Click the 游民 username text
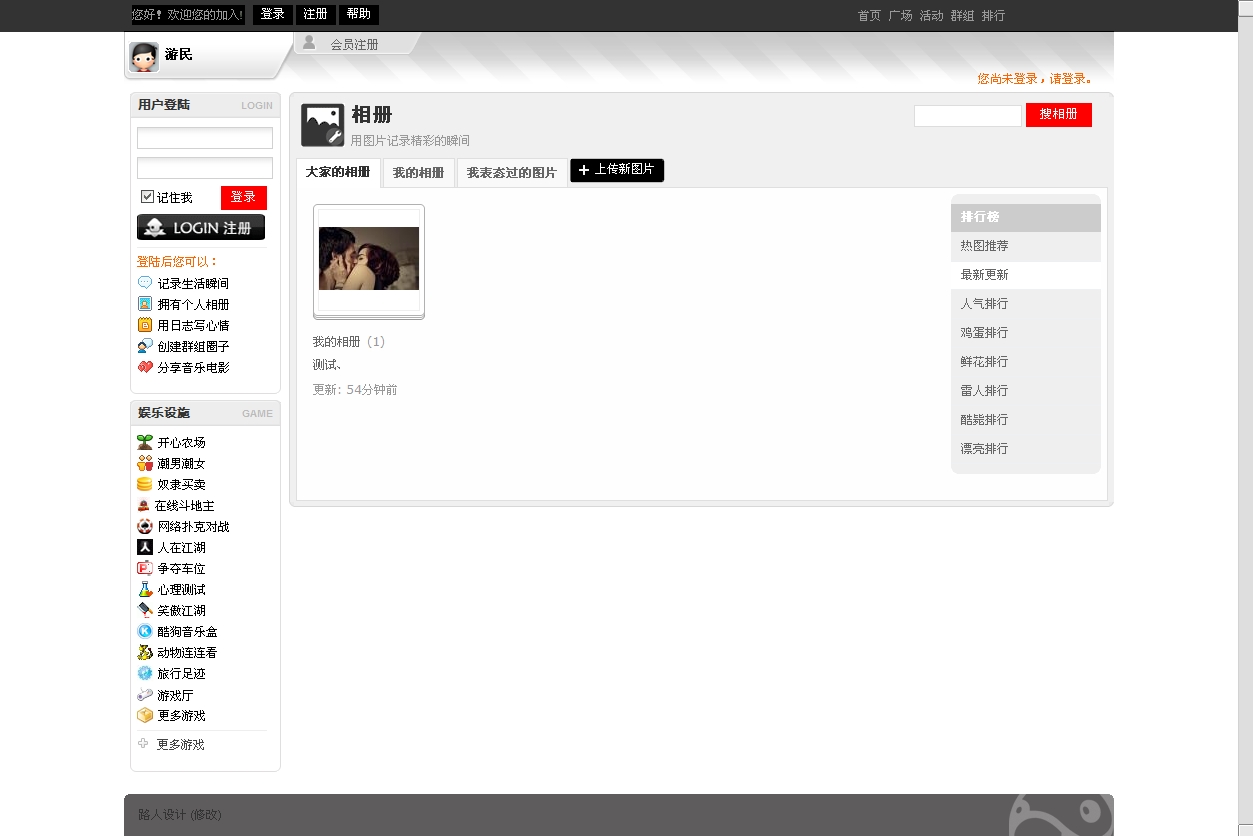 click(x=179, y=55)
